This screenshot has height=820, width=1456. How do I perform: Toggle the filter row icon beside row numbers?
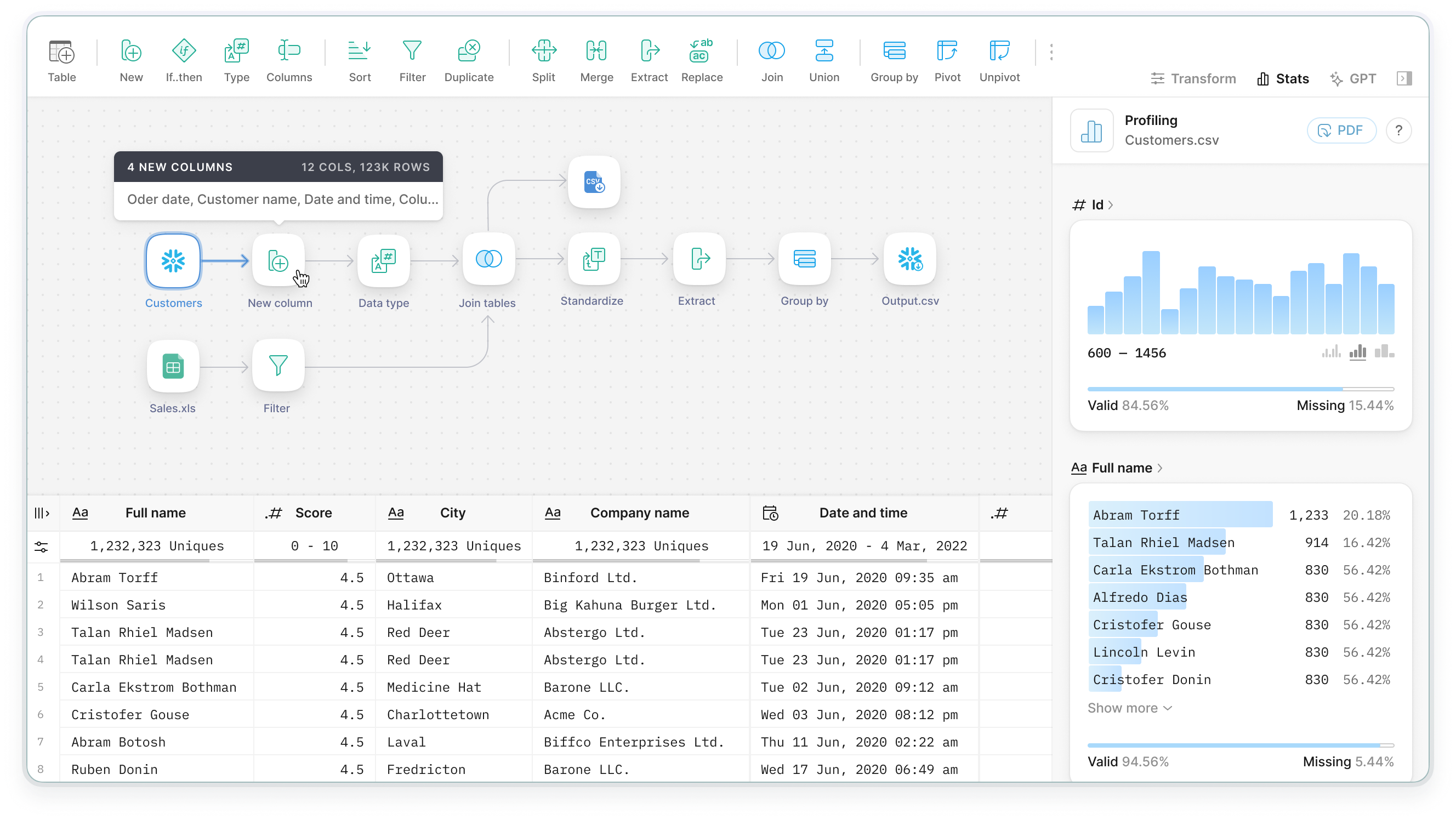42,546
